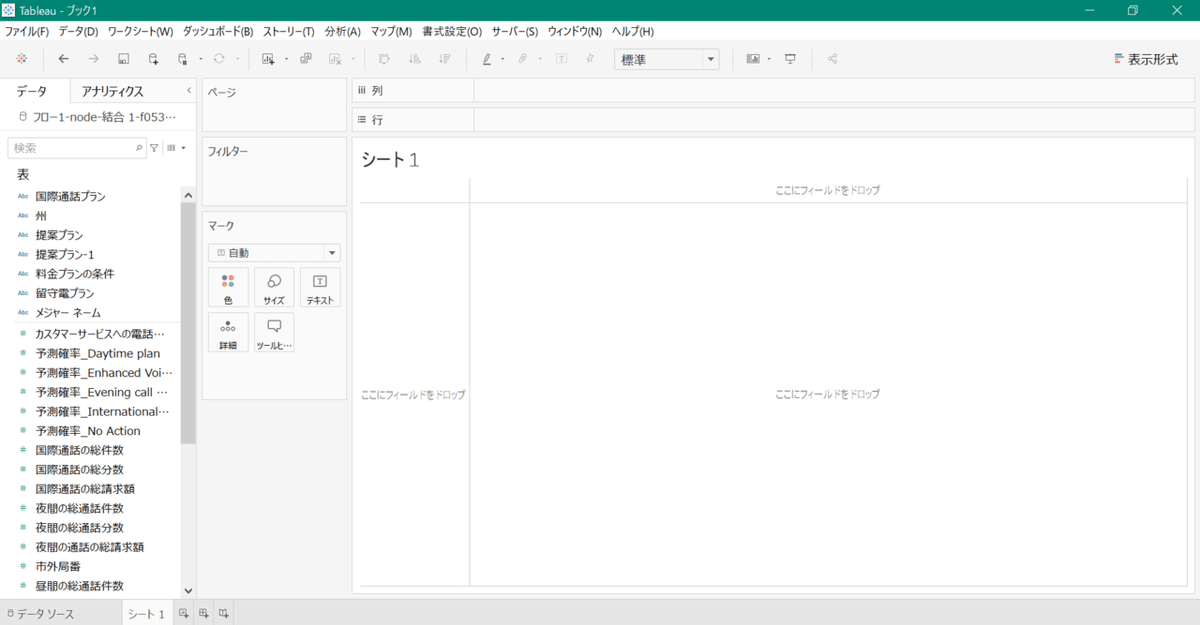Open dropdown arrow next to Show/Hide Cards
Screen dimensions: 1200x625
pos(769,59)
